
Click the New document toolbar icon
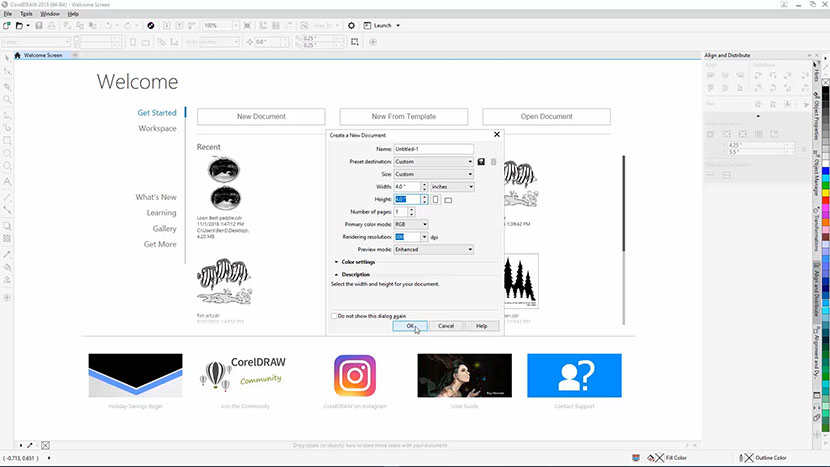[9, 25]
